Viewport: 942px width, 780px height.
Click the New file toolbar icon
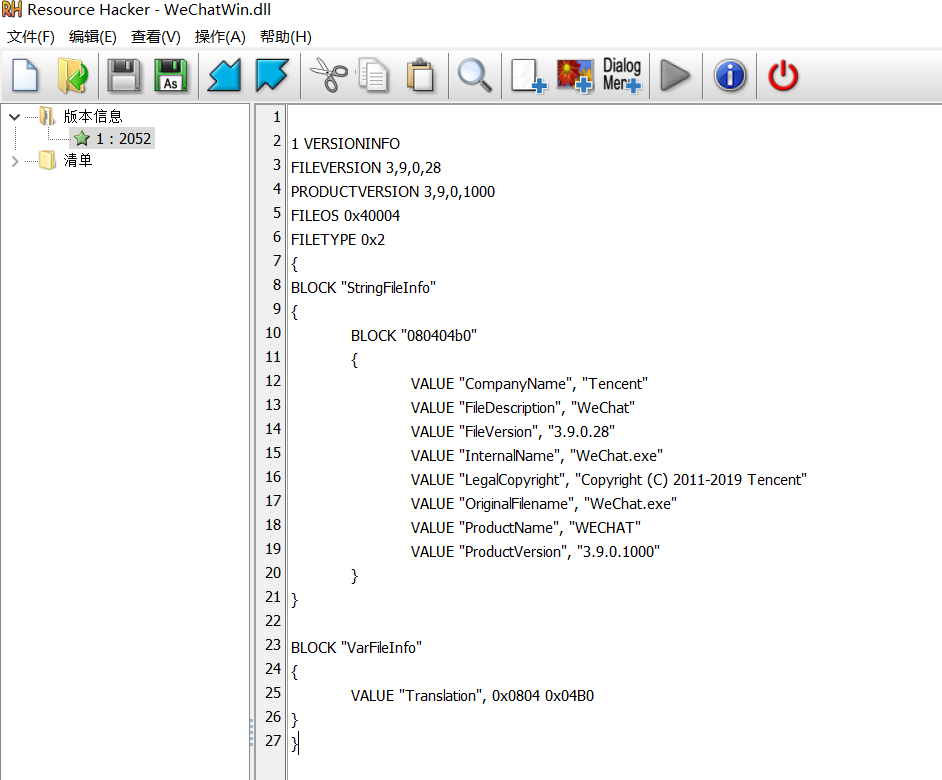pyautogui.click(x=25, y=76)
